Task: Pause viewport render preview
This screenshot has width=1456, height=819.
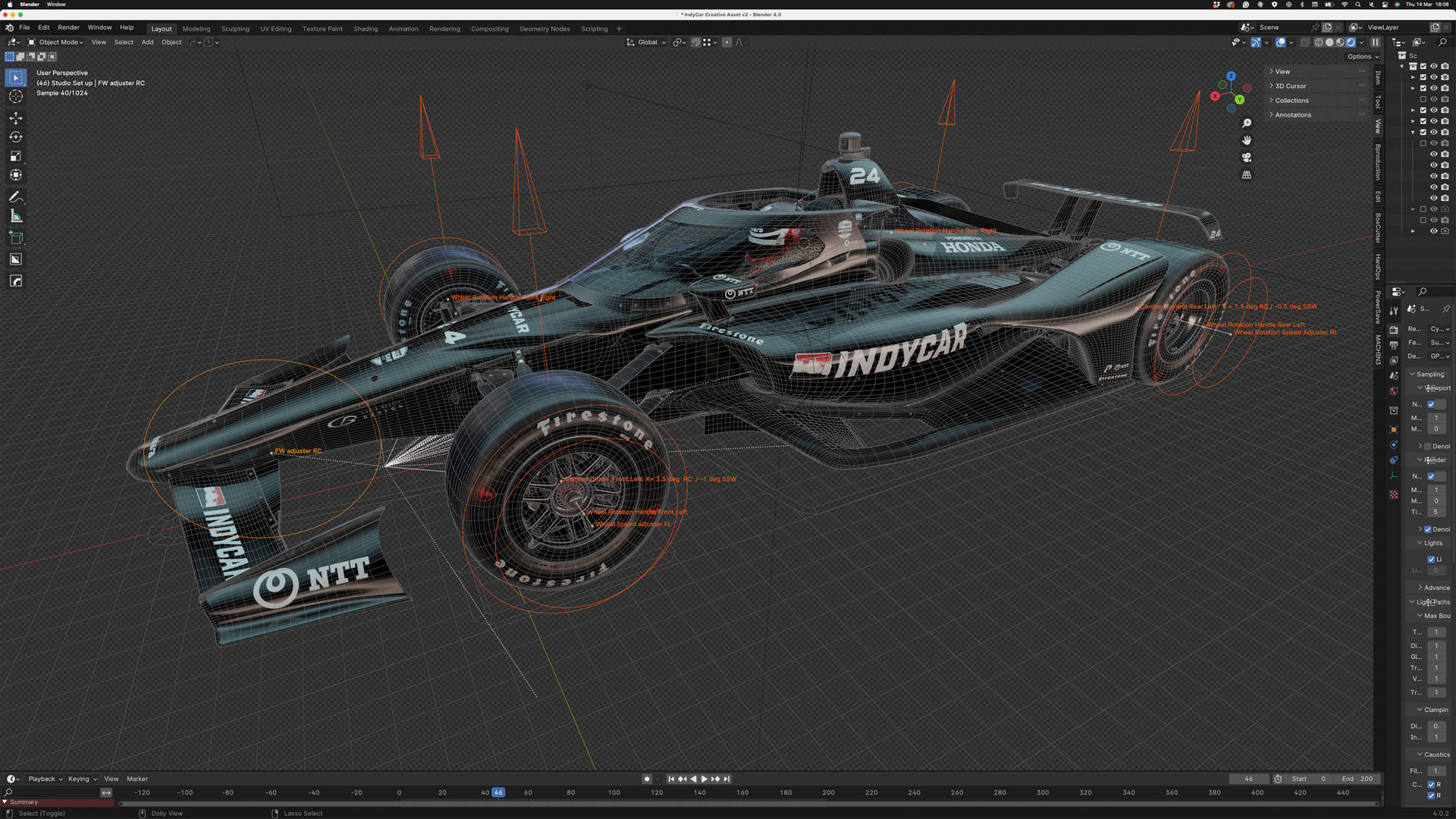Action: point(1376,42)
